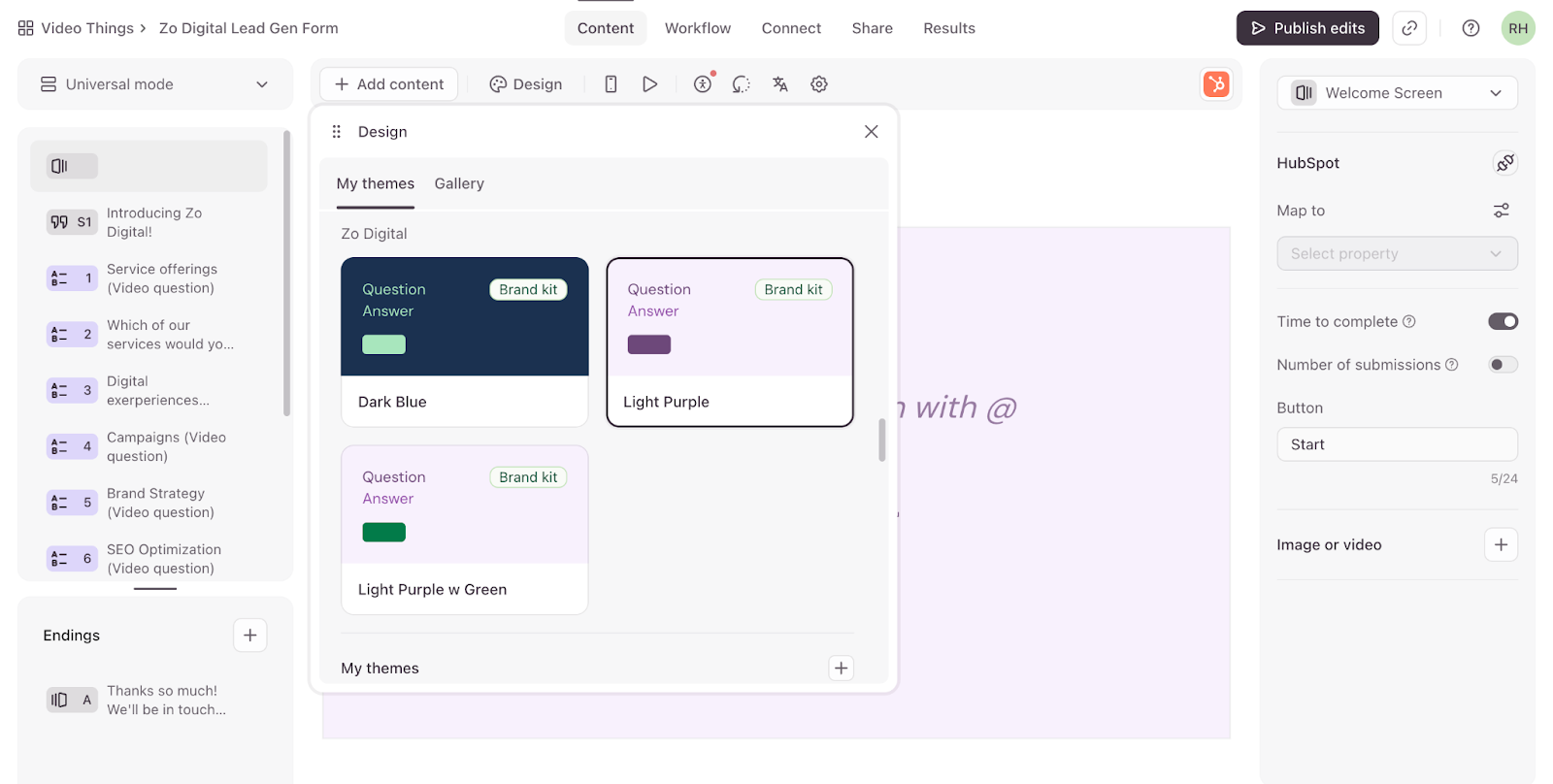
Task: Click the Zo Digital Lead Gen Form title
Action: tap(248, 28)
